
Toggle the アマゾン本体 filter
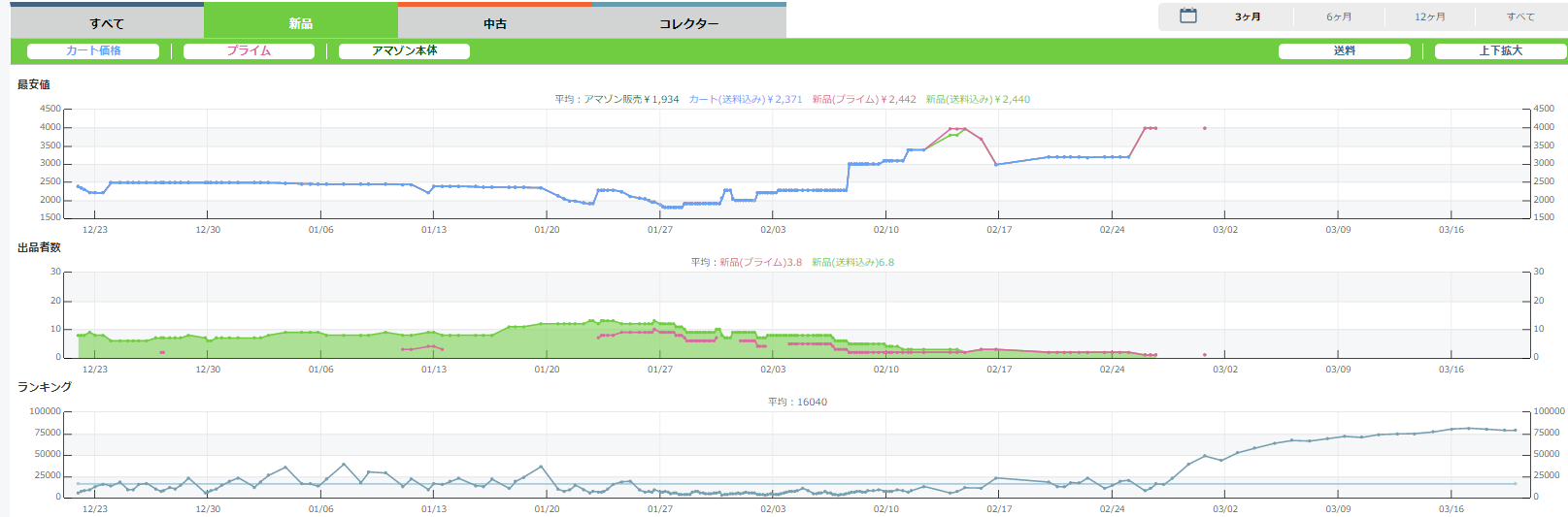(x=404, y=51)
